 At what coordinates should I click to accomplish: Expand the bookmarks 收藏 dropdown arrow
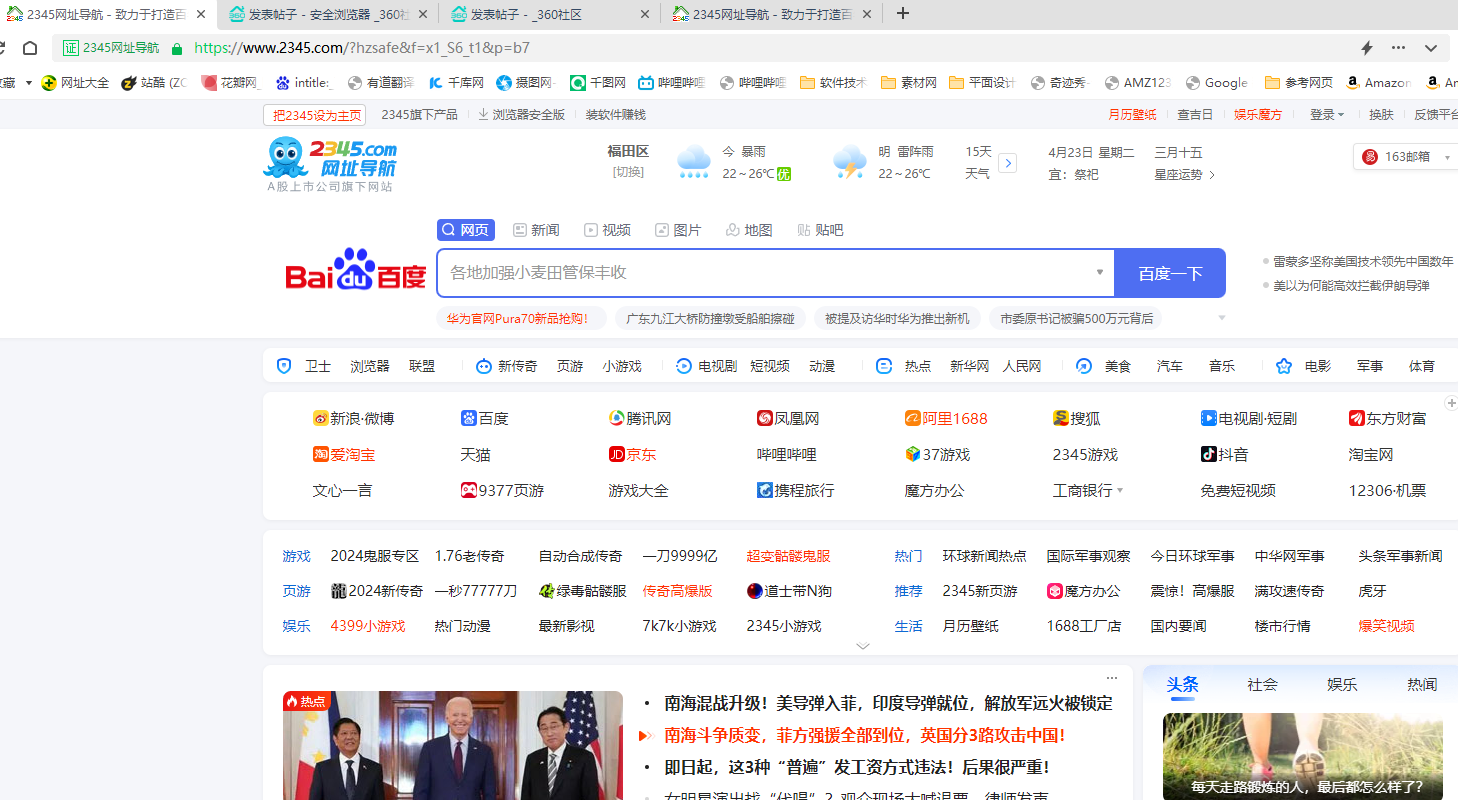coord(29,83)
